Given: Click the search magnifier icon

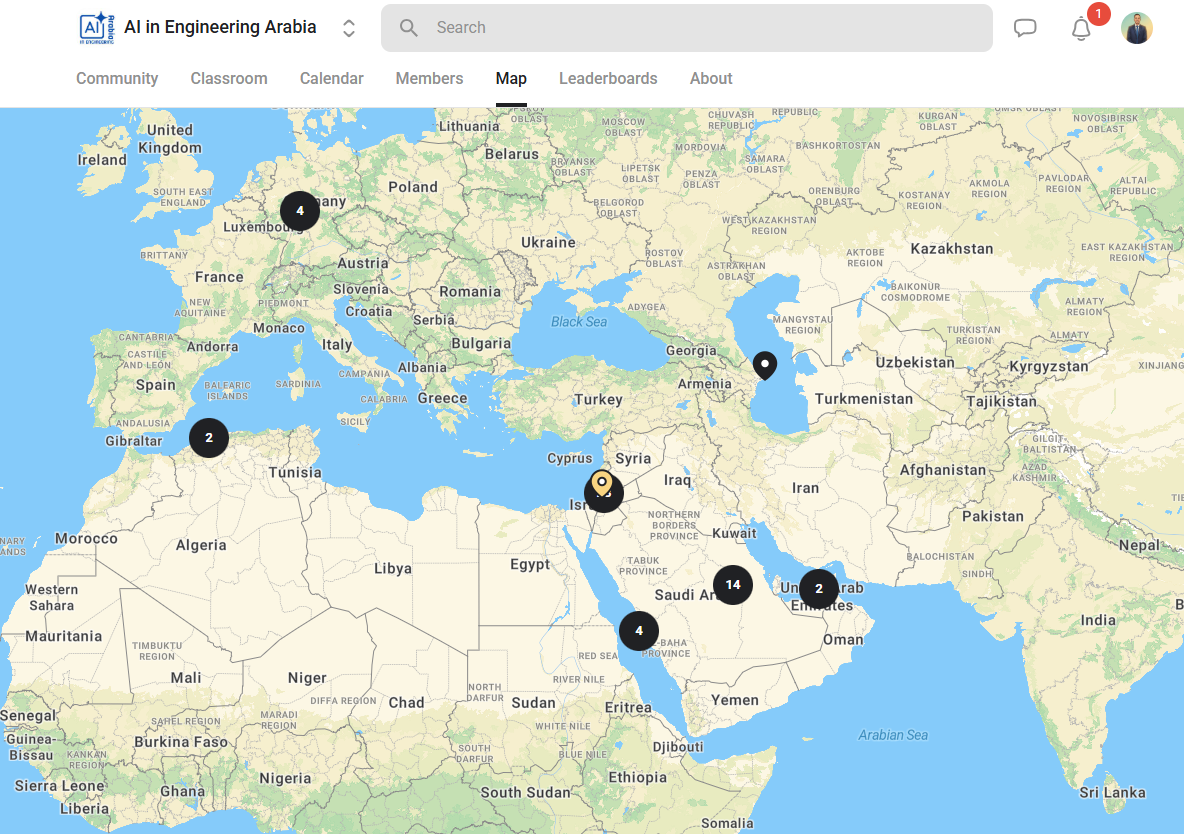Looking at the screenshot, I should [409, 28].
